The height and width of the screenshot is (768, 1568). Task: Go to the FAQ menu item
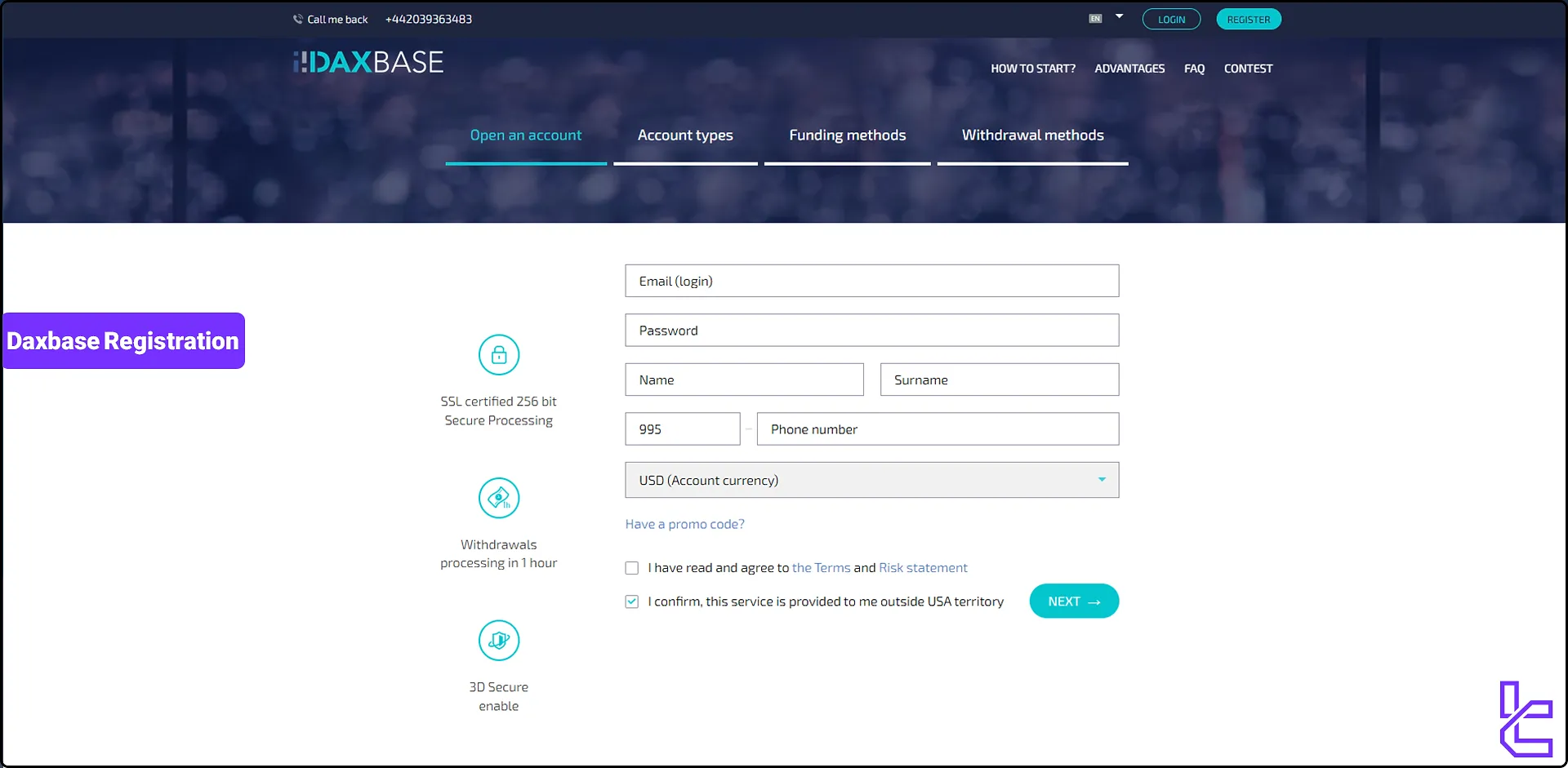[x=1194, y=69]
